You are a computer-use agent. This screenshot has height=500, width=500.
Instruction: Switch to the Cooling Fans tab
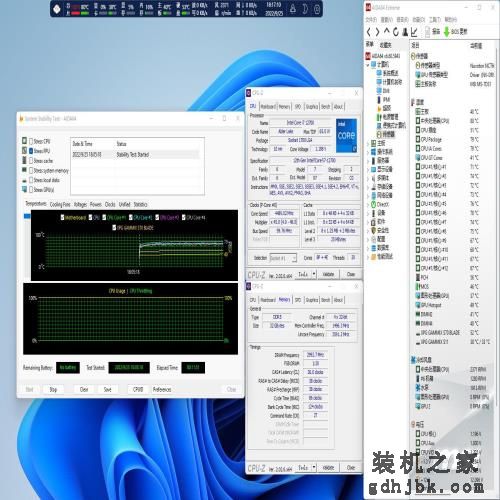click(60, 204)
